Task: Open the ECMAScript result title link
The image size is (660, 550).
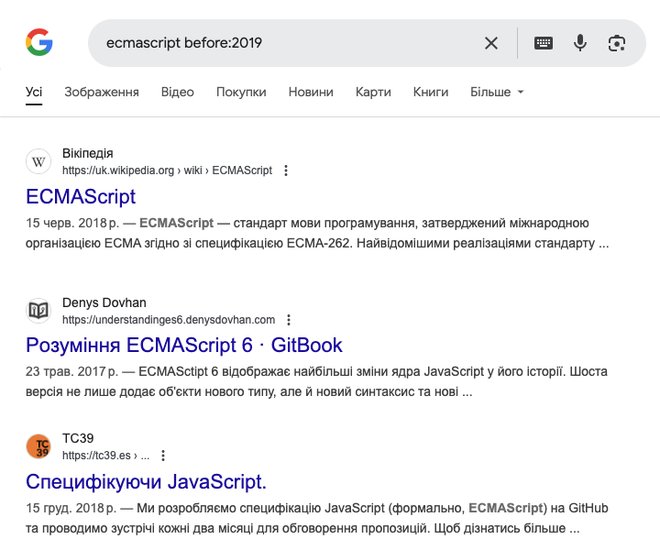Action: [80, 197]
